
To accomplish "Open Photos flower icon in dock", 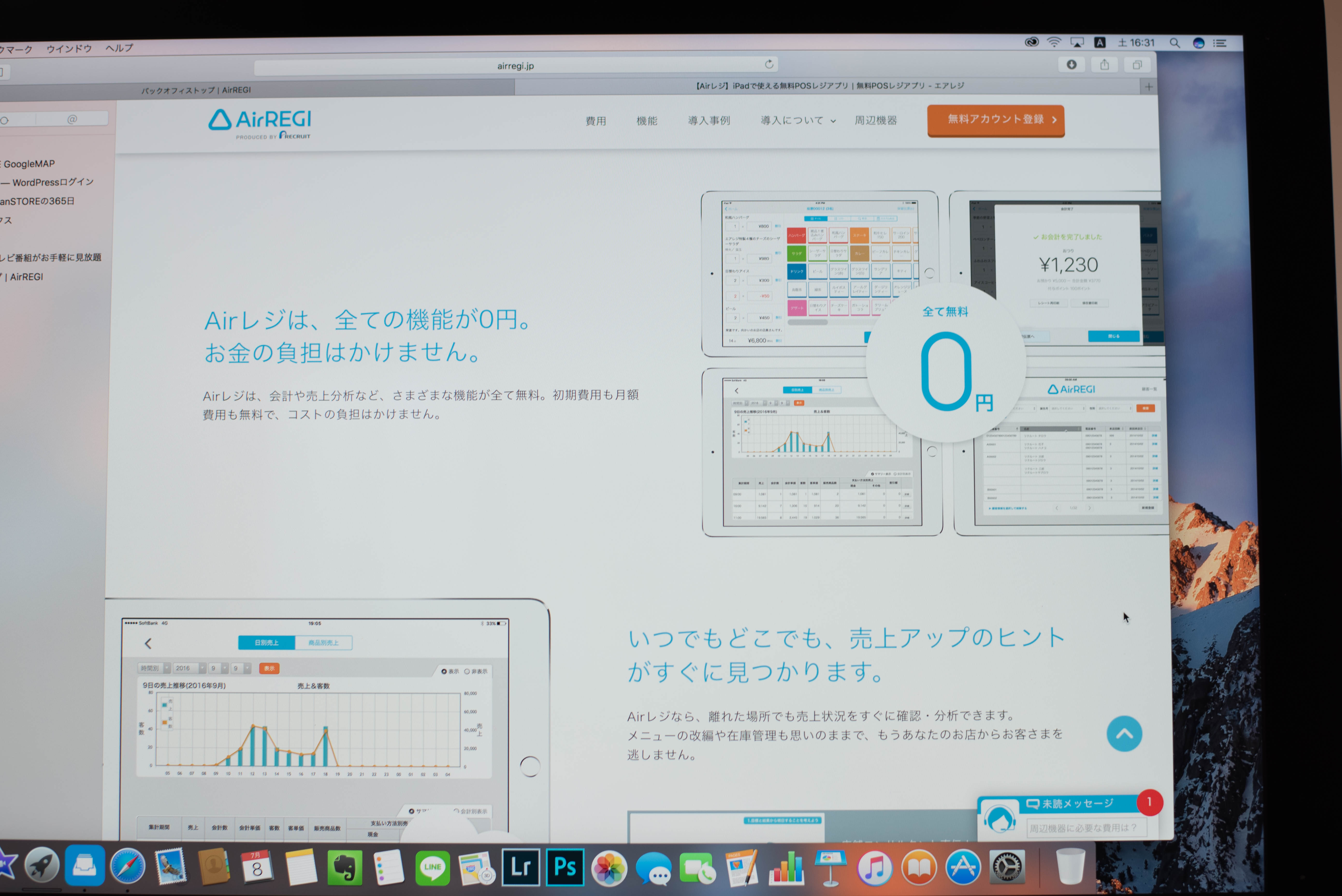I will tap(609, 867).
